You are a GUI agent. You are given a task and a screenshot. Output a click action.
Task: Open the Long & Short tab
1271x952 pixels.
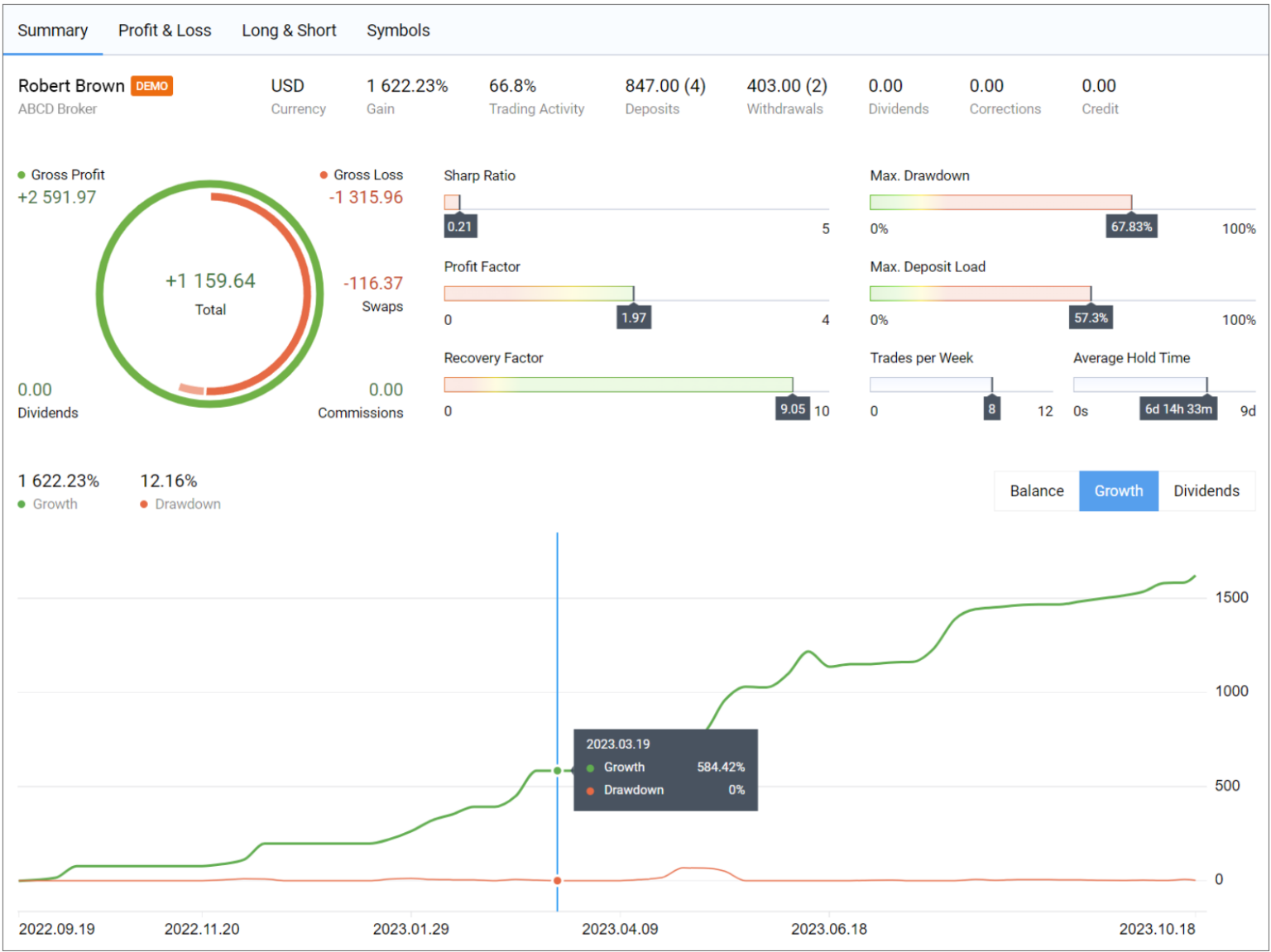pos(289,30)
